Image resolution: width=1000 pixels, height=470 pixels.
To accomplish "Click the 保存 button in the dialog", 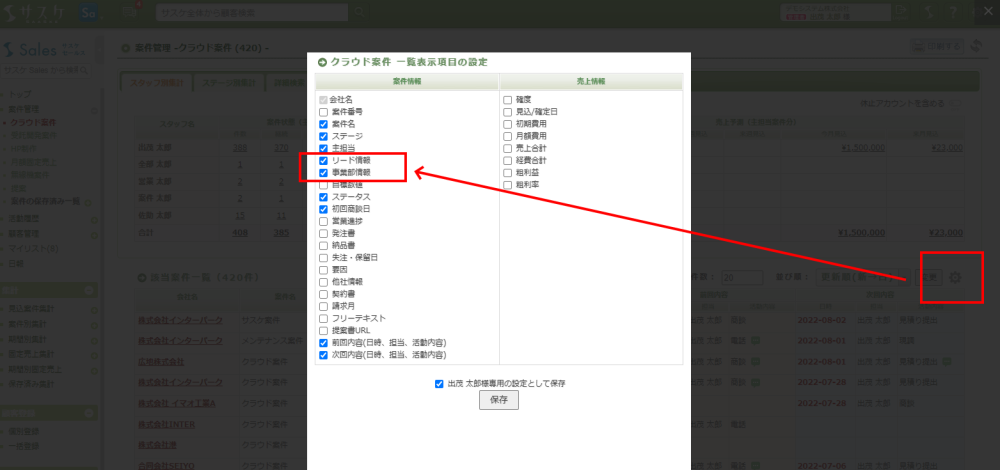I will tap(498, 400).
